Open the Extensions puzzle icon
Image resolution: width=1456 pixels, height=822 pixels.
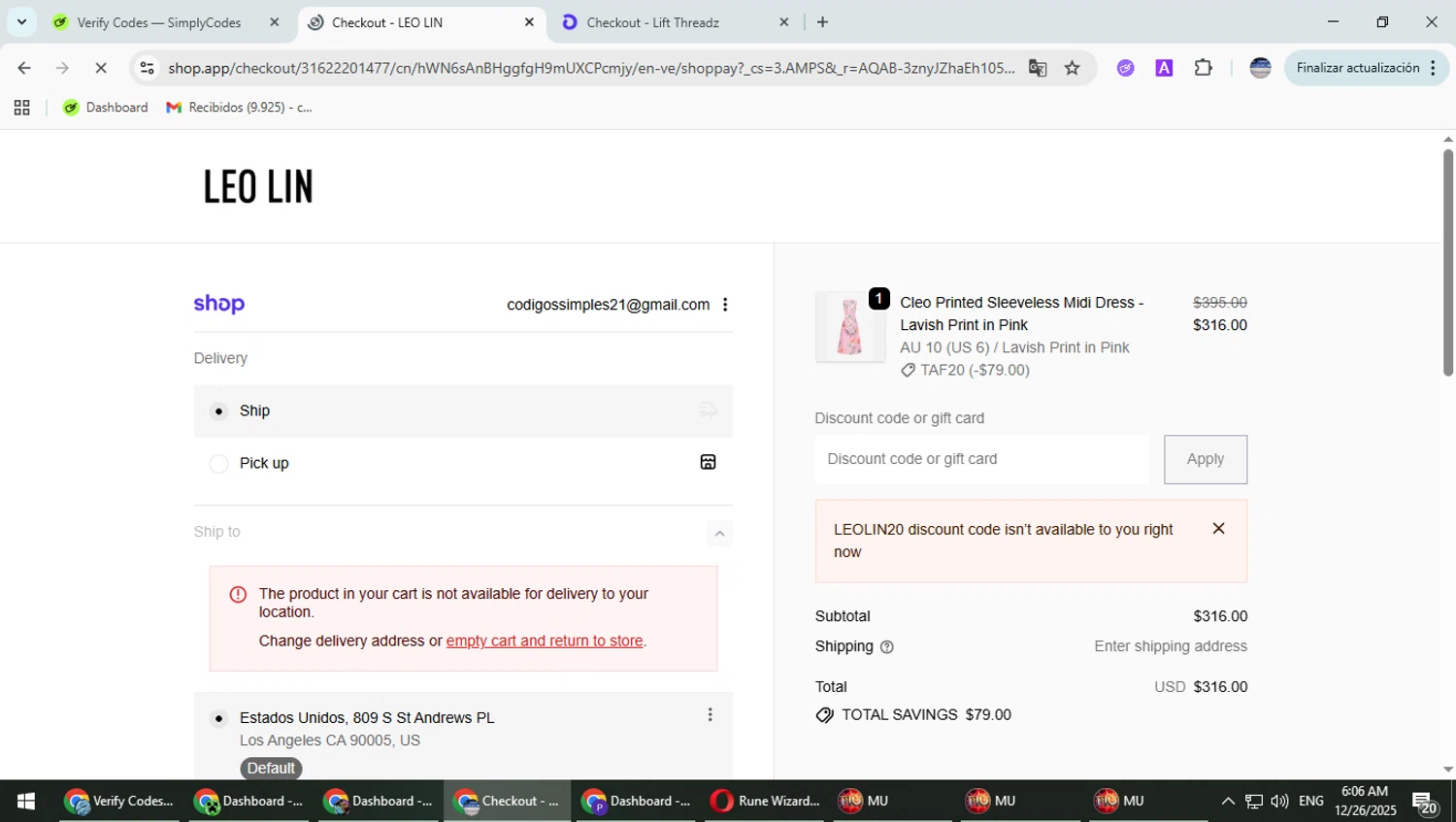point(1203,68)
